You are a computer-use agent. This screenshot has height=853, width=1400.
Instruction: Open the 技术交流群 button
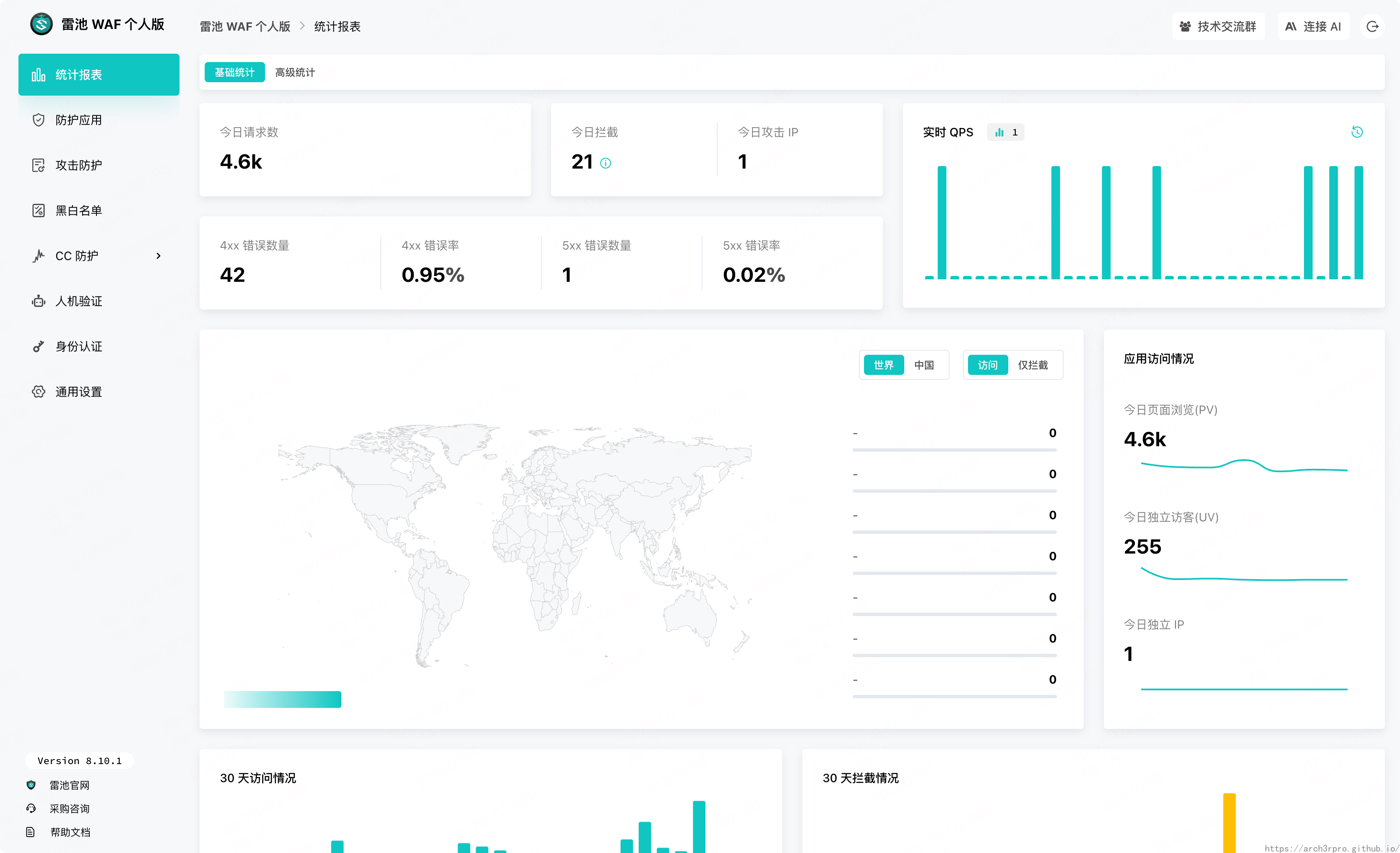click(1218, 27)
